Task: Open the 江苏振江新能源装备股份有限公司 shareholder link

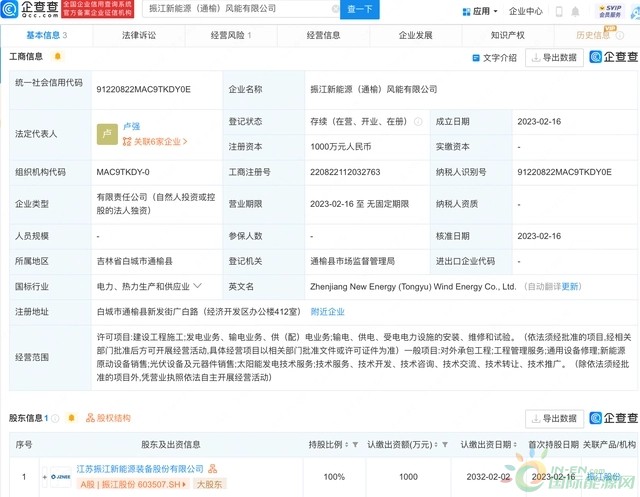Action: point(142,469)
